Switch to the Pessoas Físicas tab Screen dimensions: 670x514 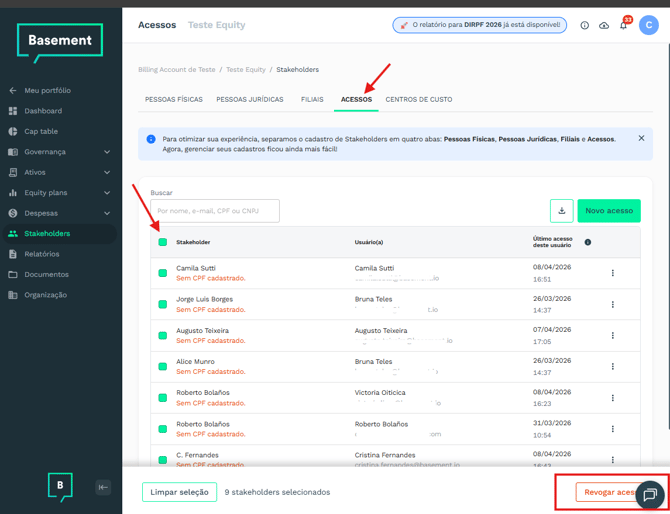point(174,100)
